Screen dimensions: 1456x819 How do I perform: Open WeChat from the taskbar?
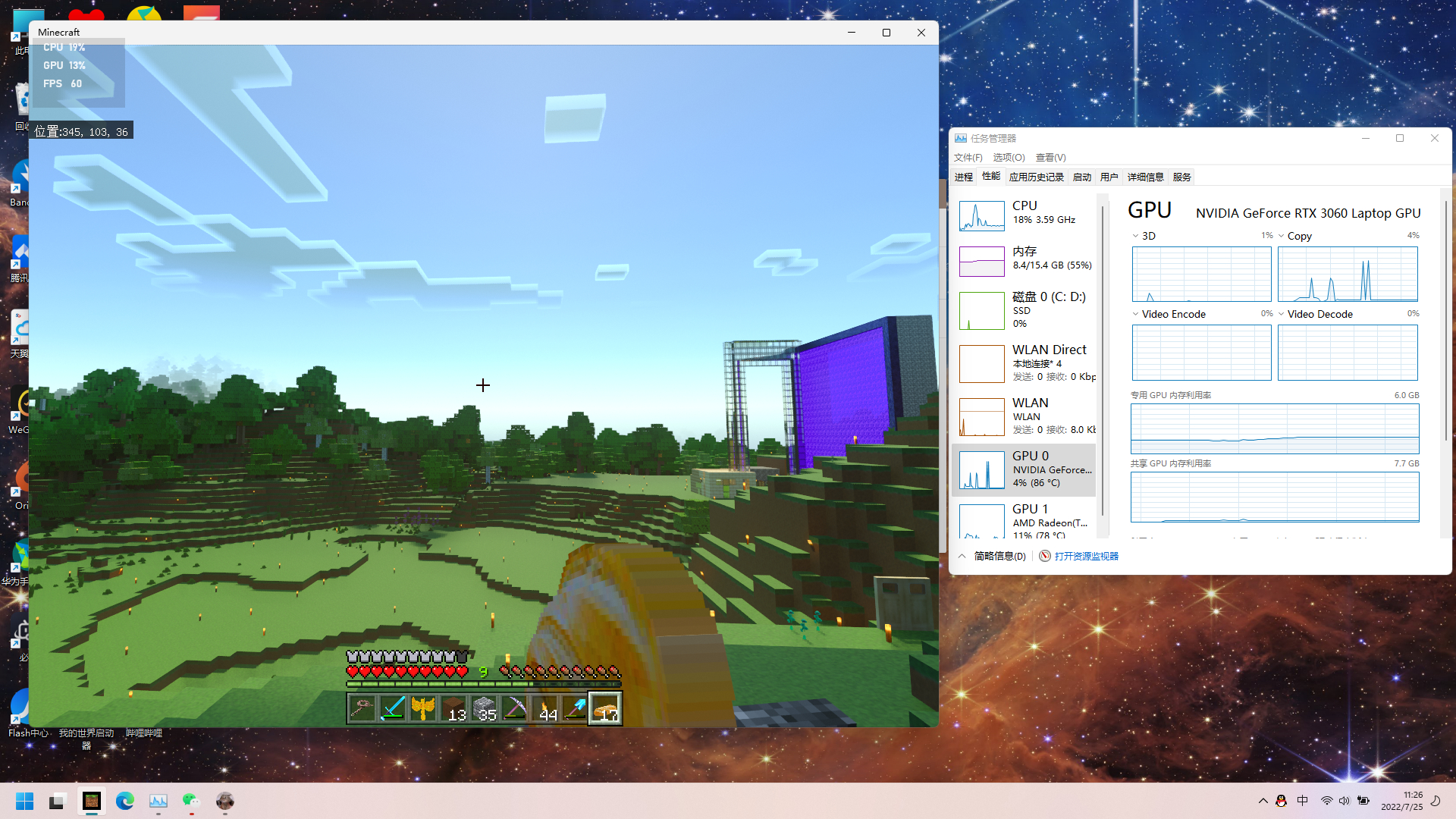pos(191,801)
